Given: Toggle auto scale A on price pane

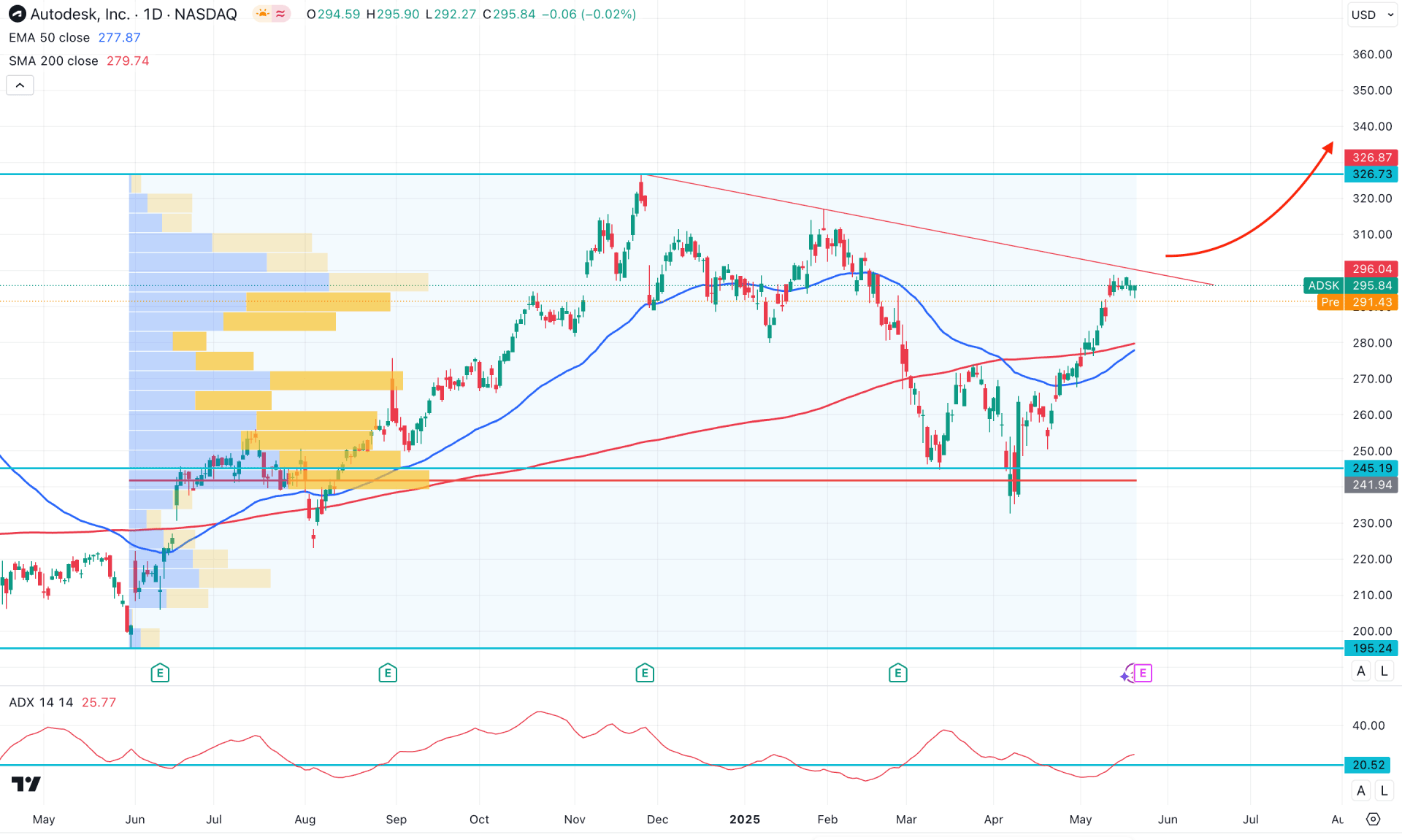Looking at the screenshot, I should [1361, 671].
